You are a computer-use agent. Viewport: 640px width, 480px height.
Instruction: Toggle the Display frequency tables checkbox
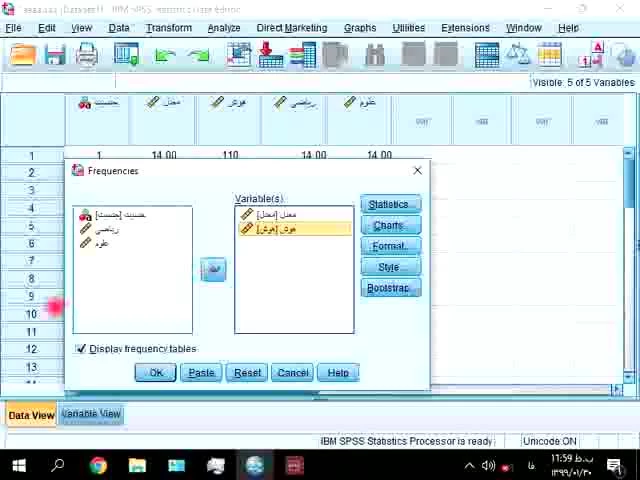click(x=81, y=349)
